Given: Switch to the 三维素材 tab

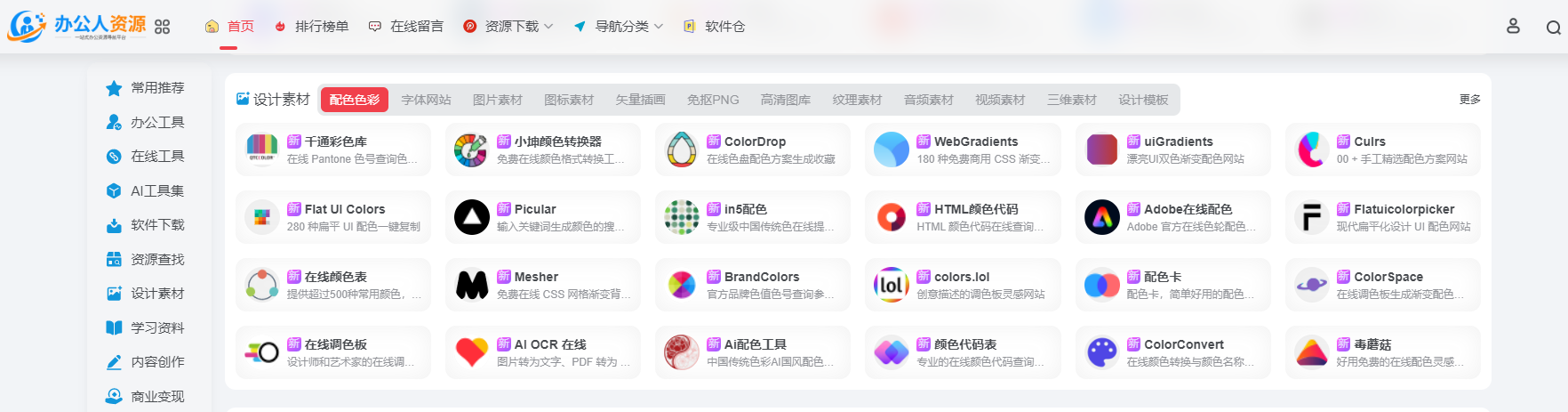Looking at the screenshot, I should [x=1072, y=100].
